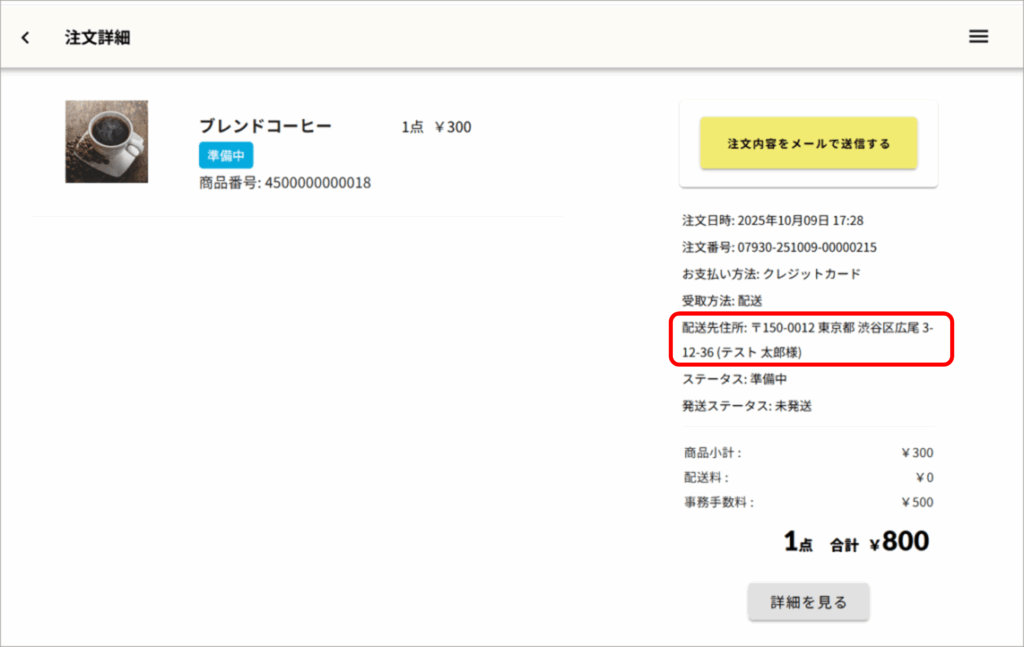
Task: Click the 商品番号 4500000000018 text
Action: tap(285, 183)
